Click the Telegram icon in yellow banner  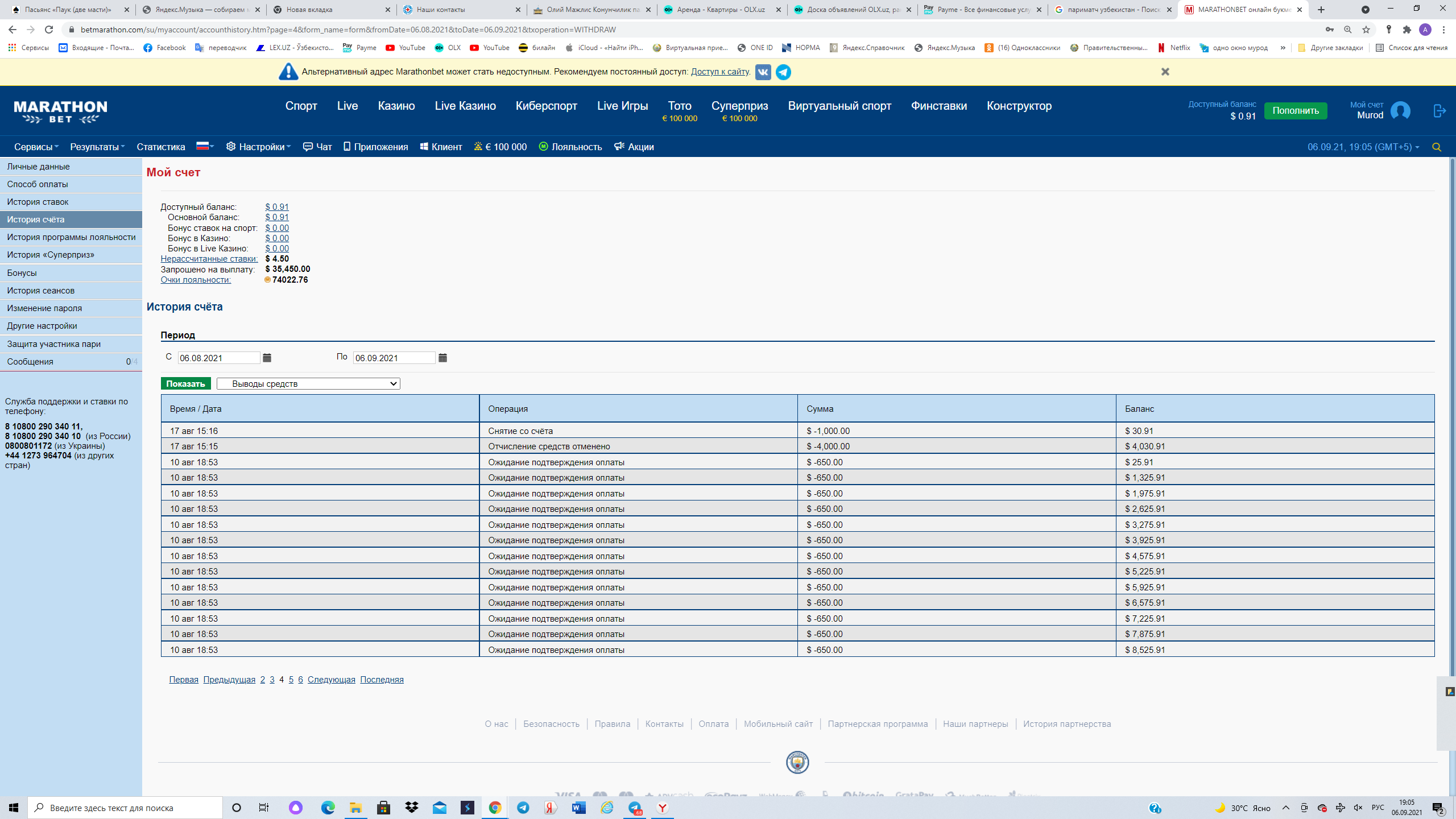coord(783,72)
